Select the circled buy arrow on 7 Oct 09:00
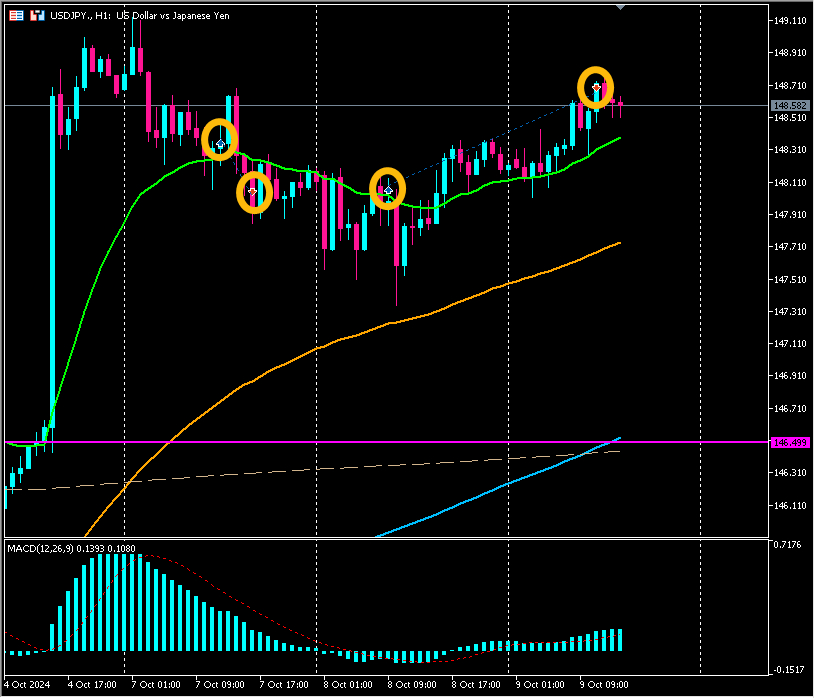The width and height of the screenshot is (815, 698). click(220, 143)
